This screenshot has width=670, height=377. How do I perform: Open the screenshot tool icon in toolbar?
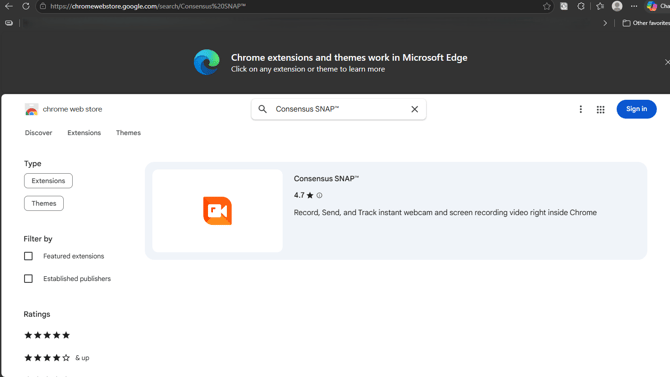pyautogui.click(x=564, y=6)
